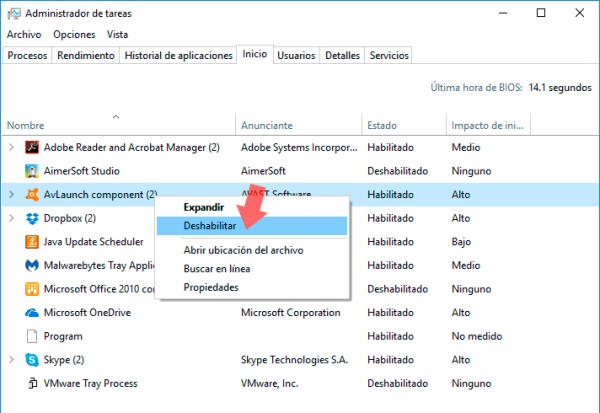Choose Deshabilitar in the context menu
The width and height of the screenshot is (600, 413).
(x=252, y=226)
